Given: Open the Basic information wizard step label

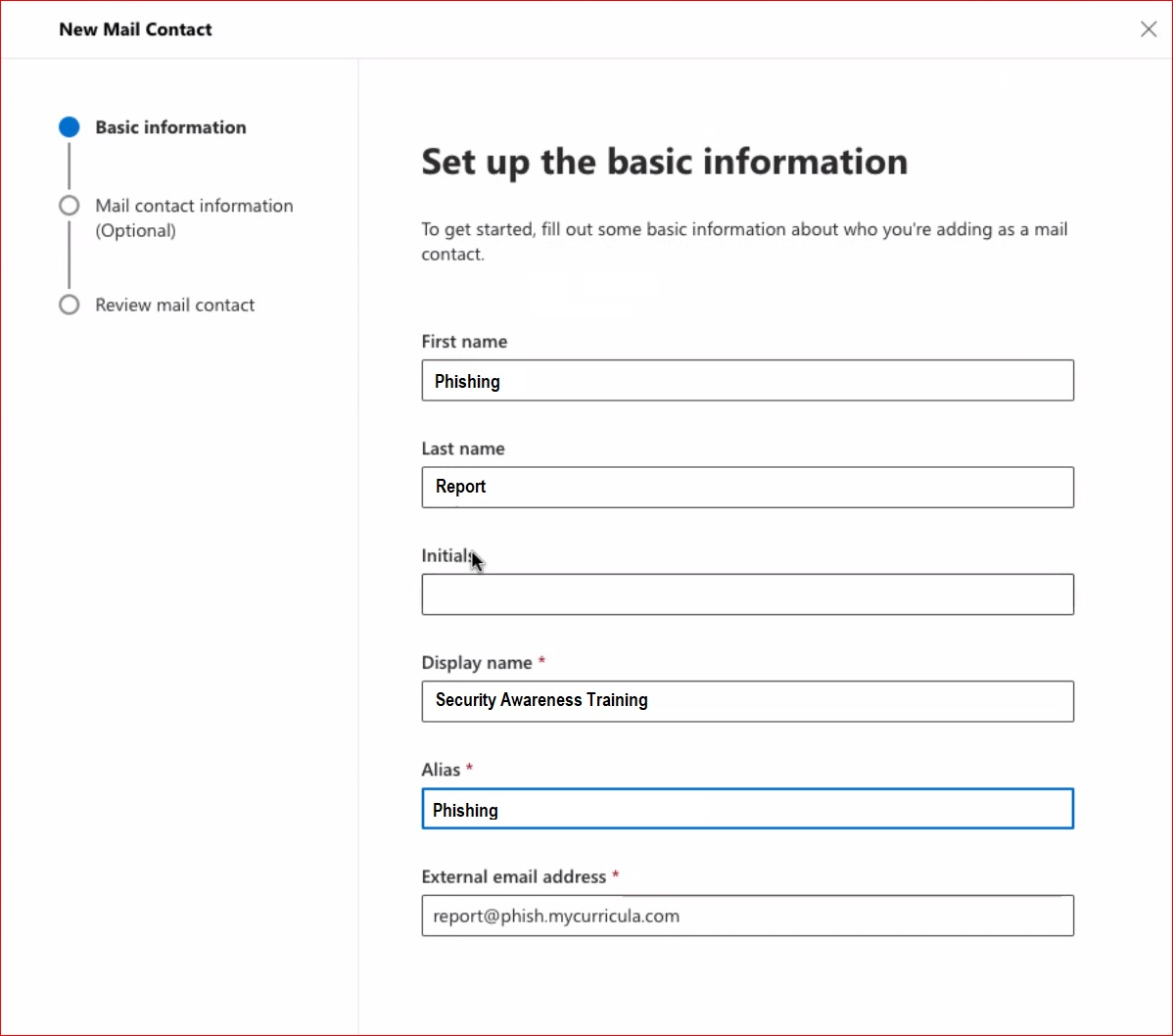Looking at the screenshot, I should (170, 127).
